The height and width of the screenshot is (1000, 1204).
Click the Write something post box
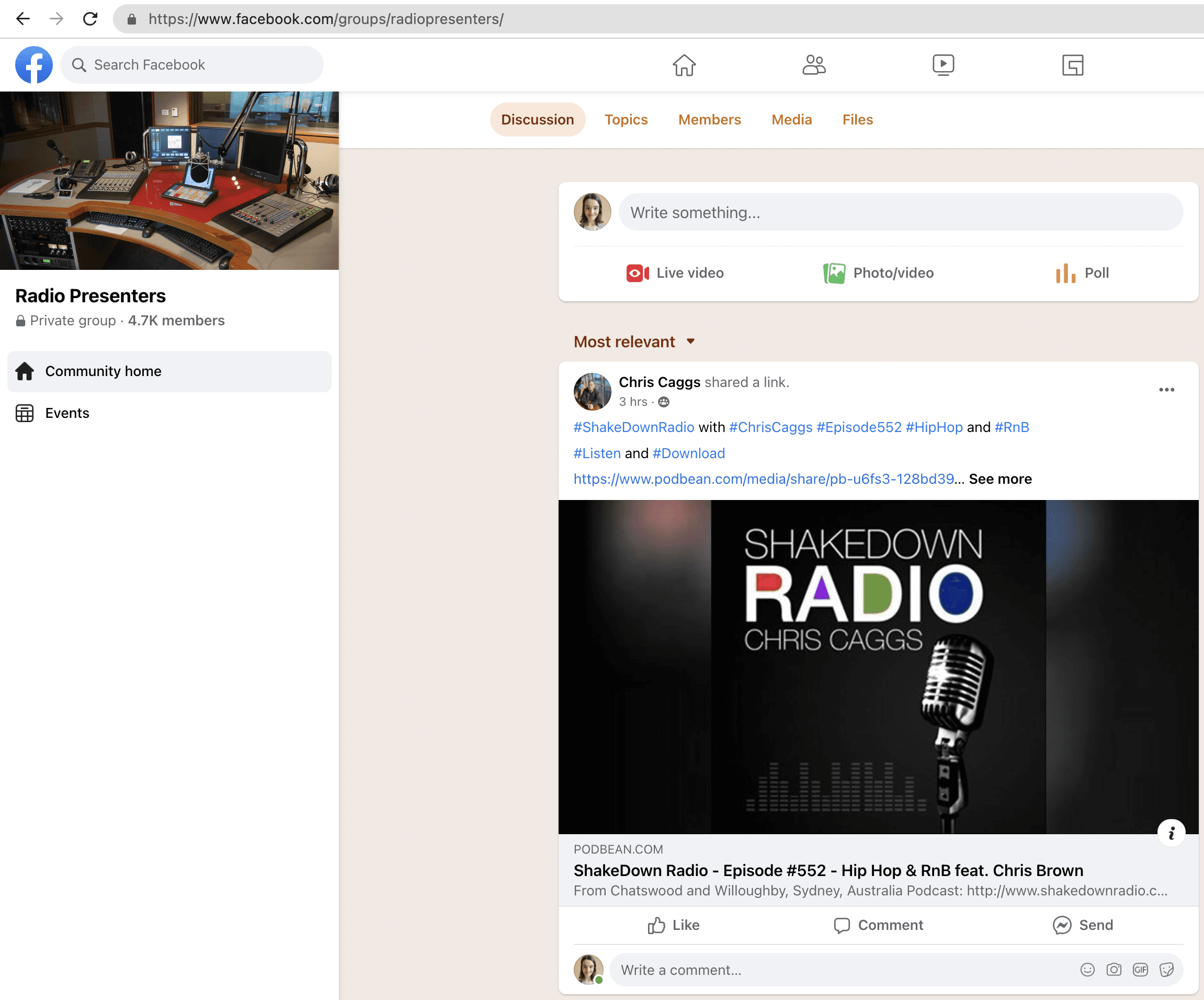pos(900,212)
